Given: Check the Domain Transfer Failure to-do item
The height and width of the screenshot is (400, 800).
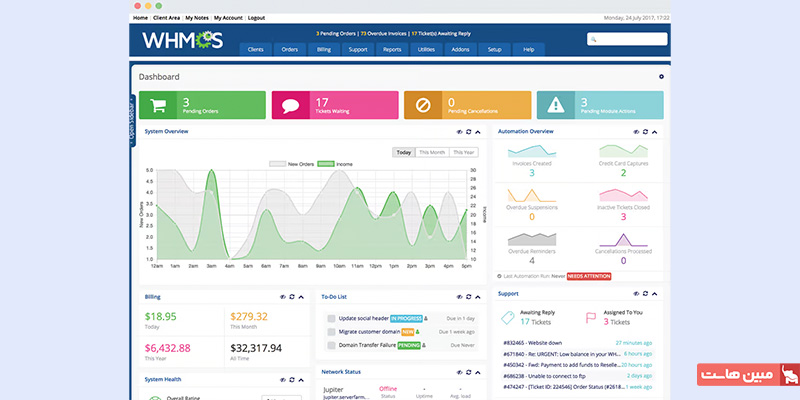Looking at the screenshot, I should click(x=331, y=345).
